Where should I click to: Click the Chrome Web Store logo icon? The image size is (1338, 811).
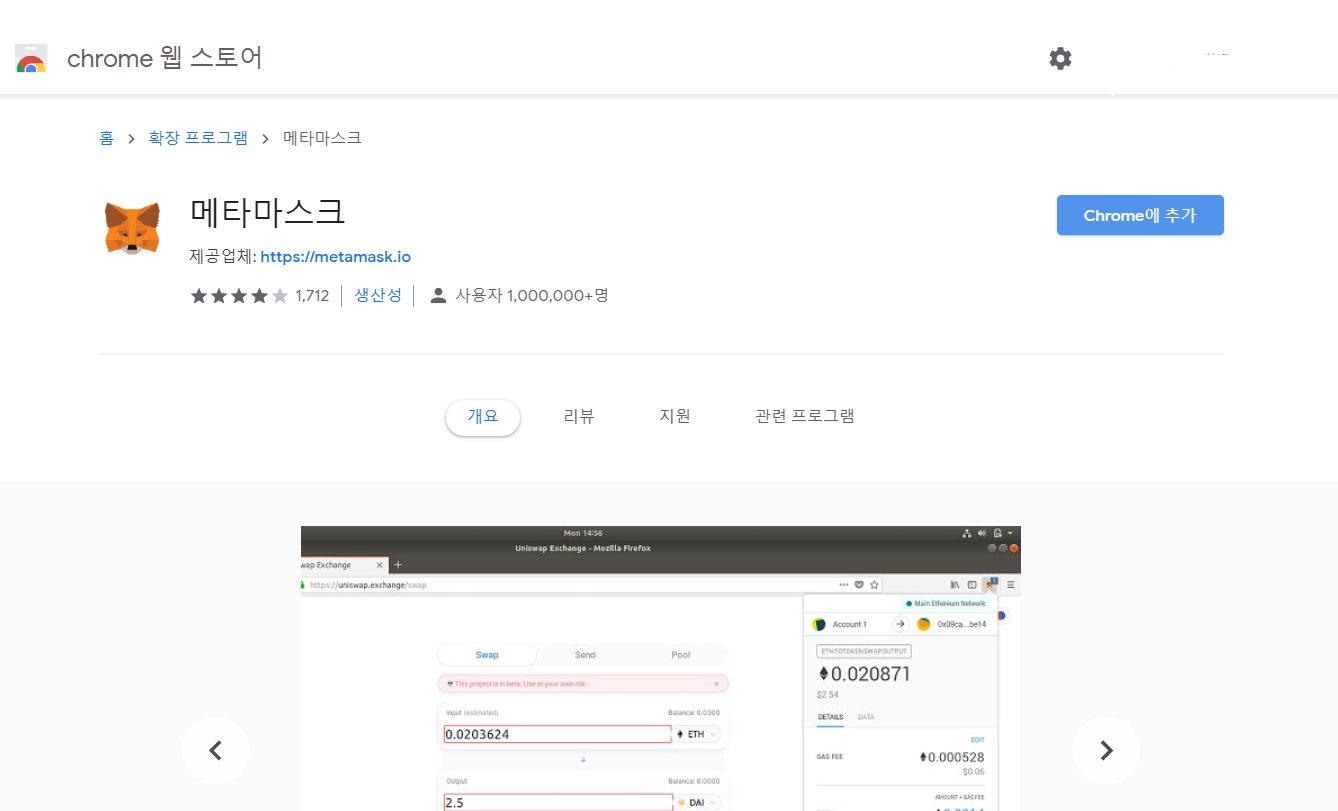[x=31, y=59]
